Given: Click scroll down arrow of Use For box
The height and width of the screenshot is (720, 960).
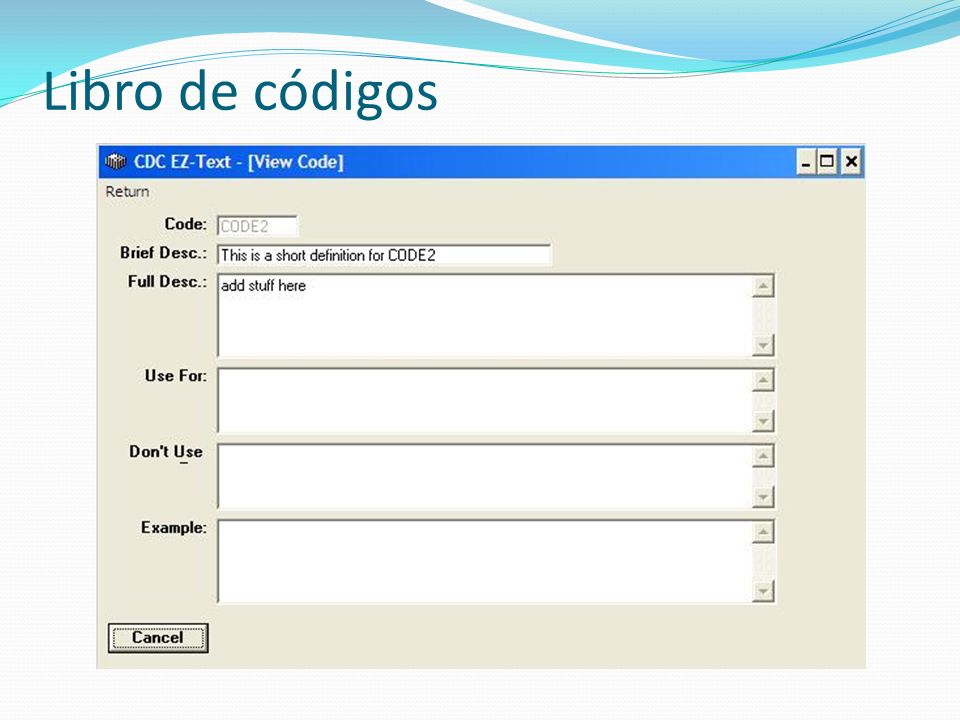Looking at the screenshot, I should (763, 421).
